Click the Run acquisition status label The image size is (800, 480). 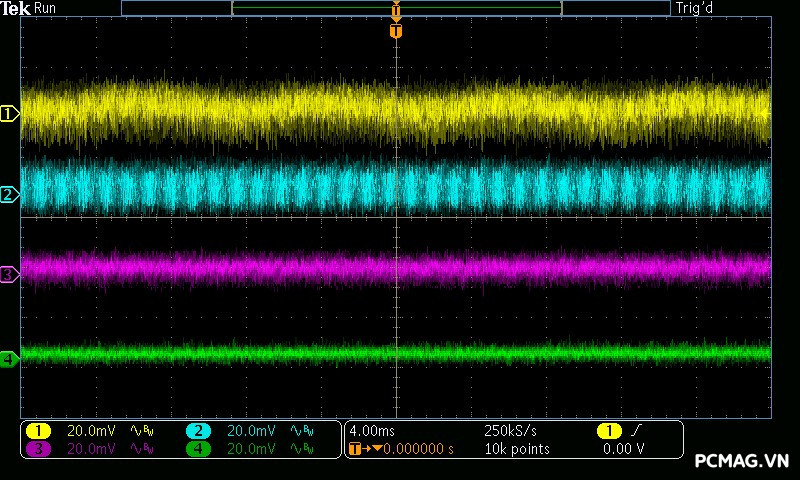click(46, 8)
